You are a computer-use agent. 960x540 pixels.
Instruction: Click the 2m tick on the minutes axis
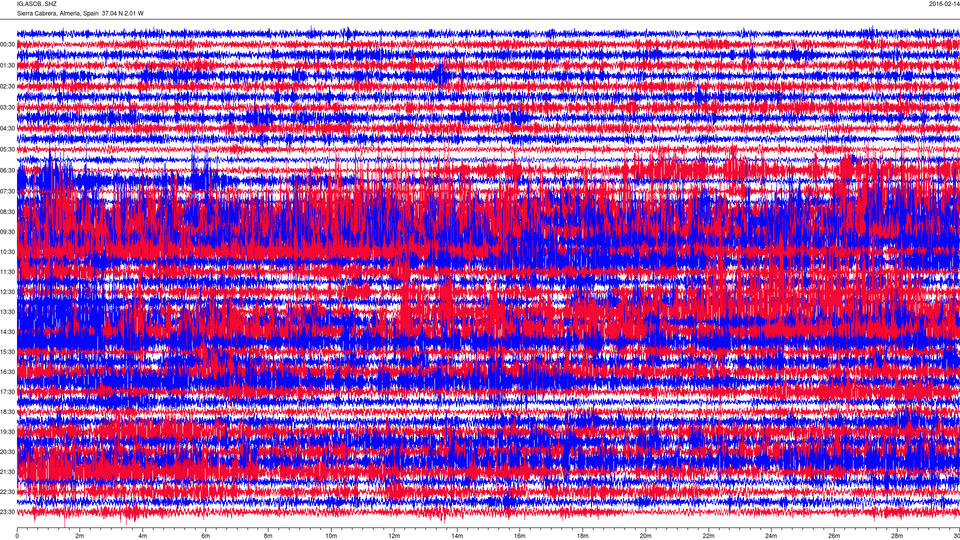[x=80, y=536]
